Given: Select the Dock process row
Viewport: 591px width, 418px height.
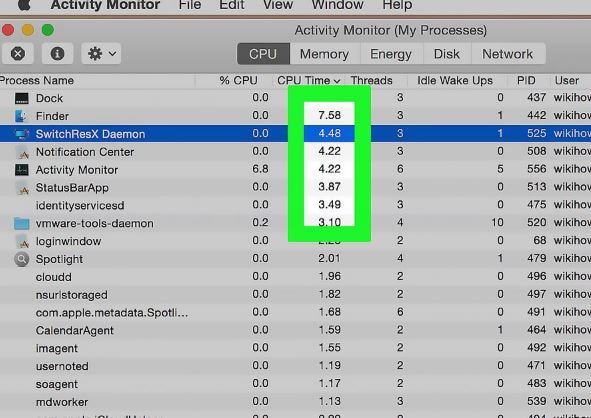Looking at the screenshot, I should point(296,98).
